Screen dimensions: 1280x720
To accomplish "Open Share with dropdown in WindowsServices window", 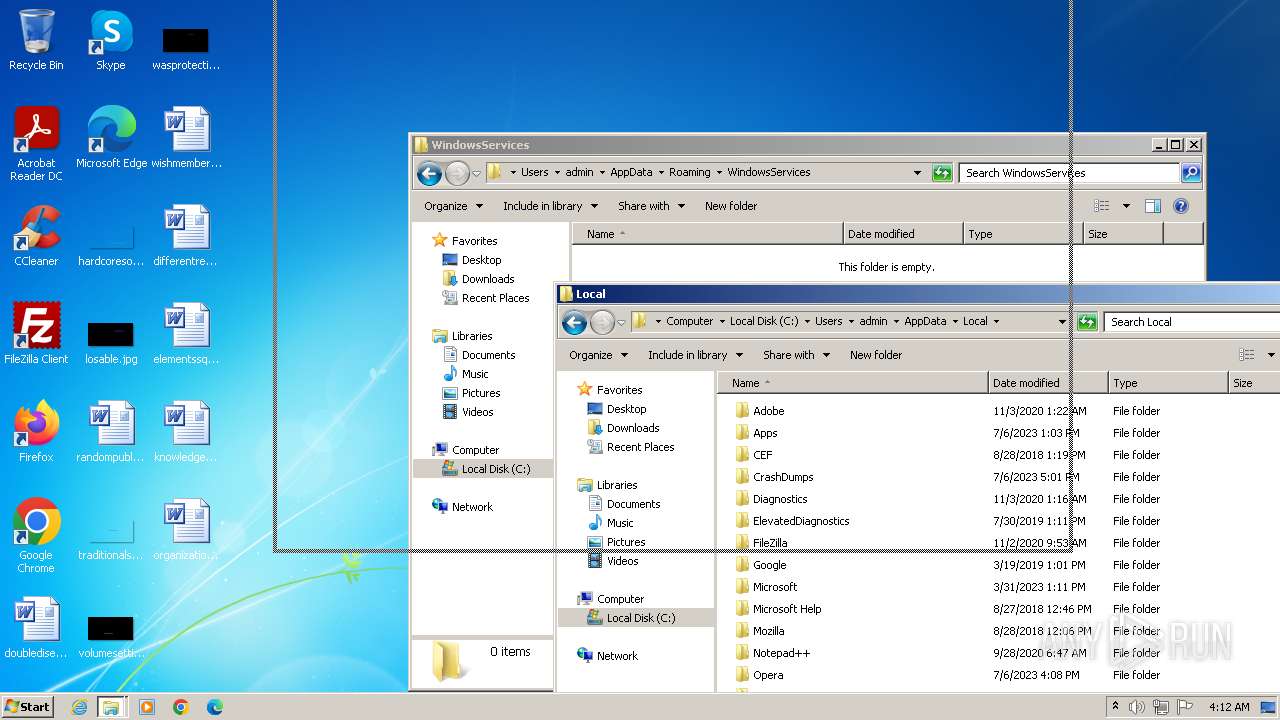I will tap(651, 206).
